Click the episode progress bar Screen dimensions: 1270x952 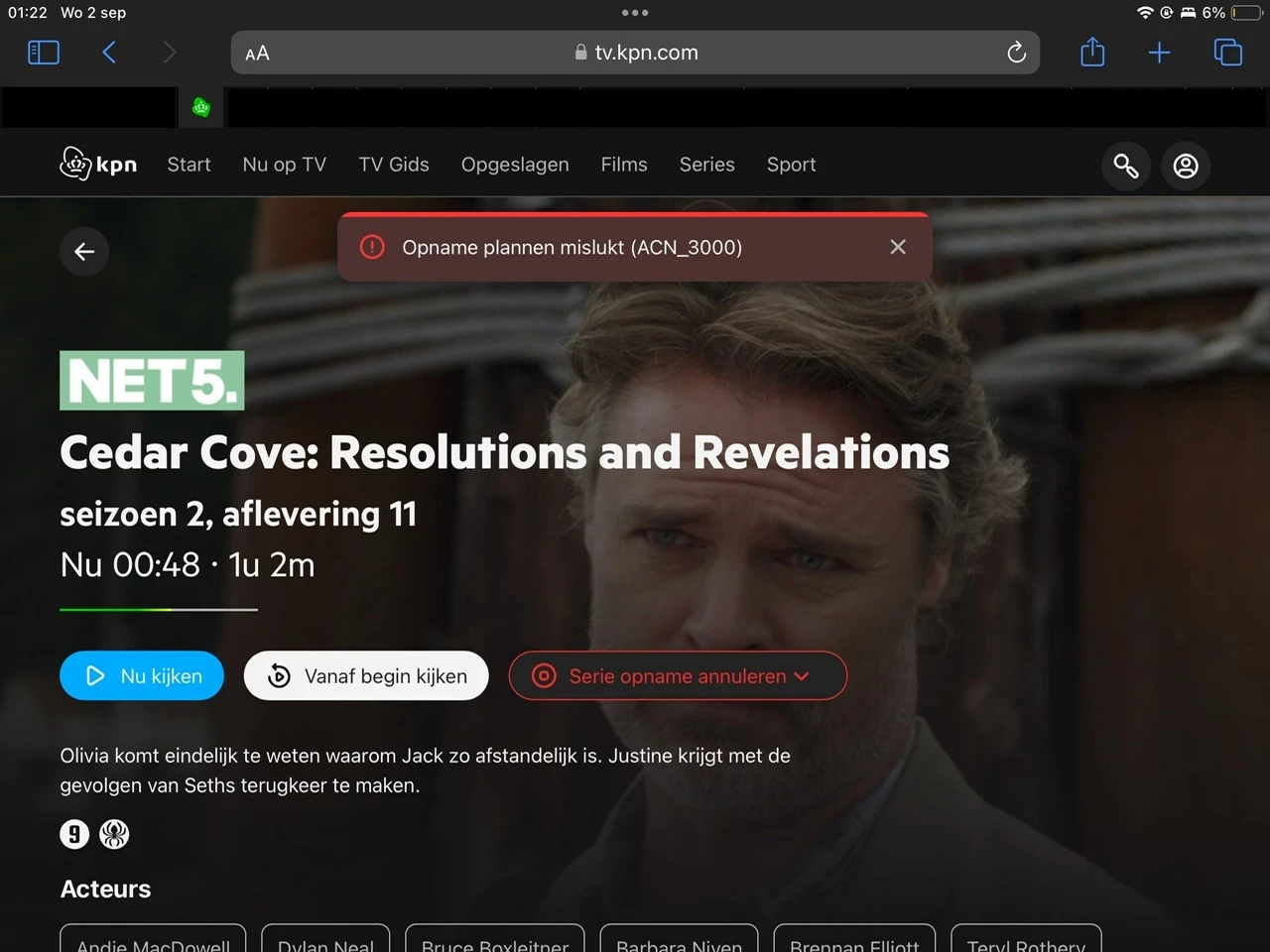point(159,610)
